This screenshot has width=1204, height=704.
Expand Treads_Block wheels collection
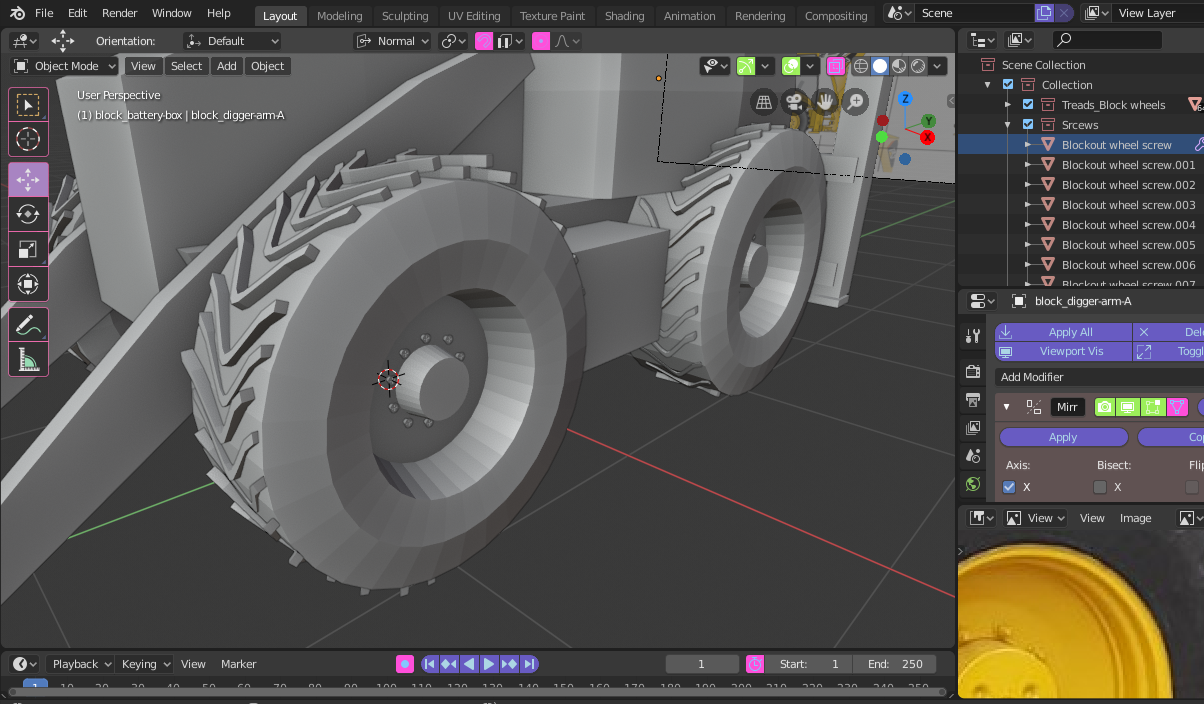pos(1008,105)
